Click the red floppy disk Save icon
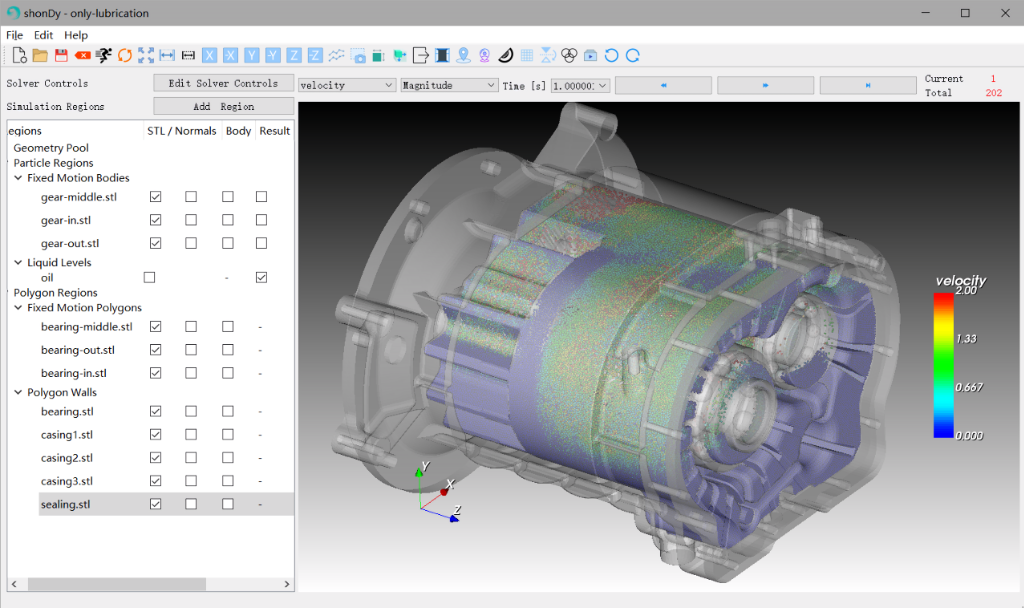 (x=61, y=55)
